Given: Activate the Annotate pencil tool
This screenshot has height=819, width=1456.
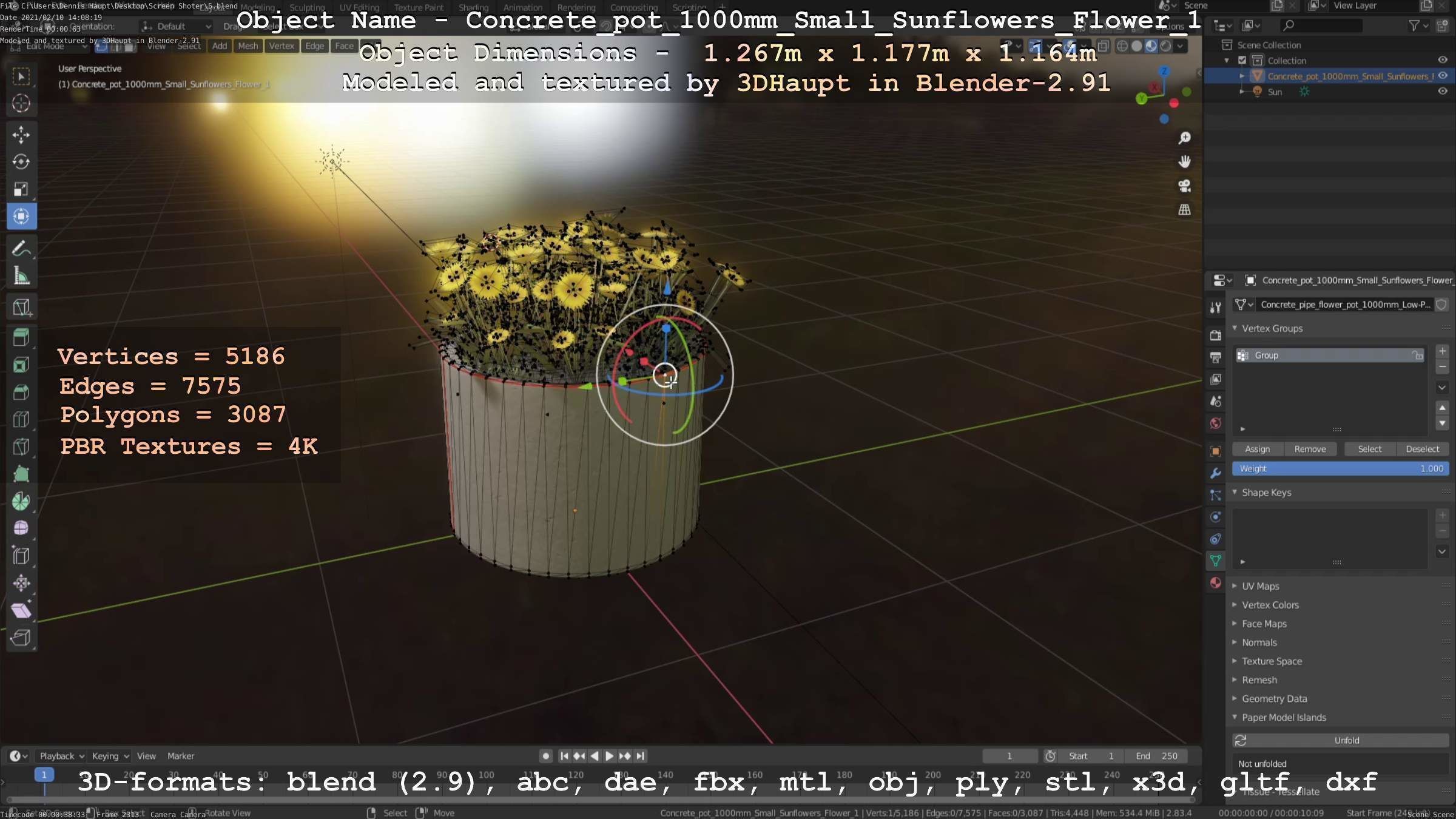Looking at the screenshot, I should click(21, 249).
